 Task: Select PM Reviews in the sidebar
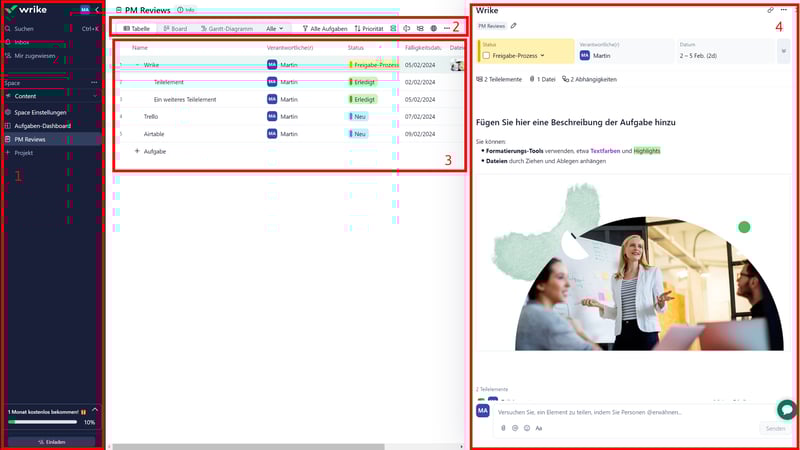(52, 139)
